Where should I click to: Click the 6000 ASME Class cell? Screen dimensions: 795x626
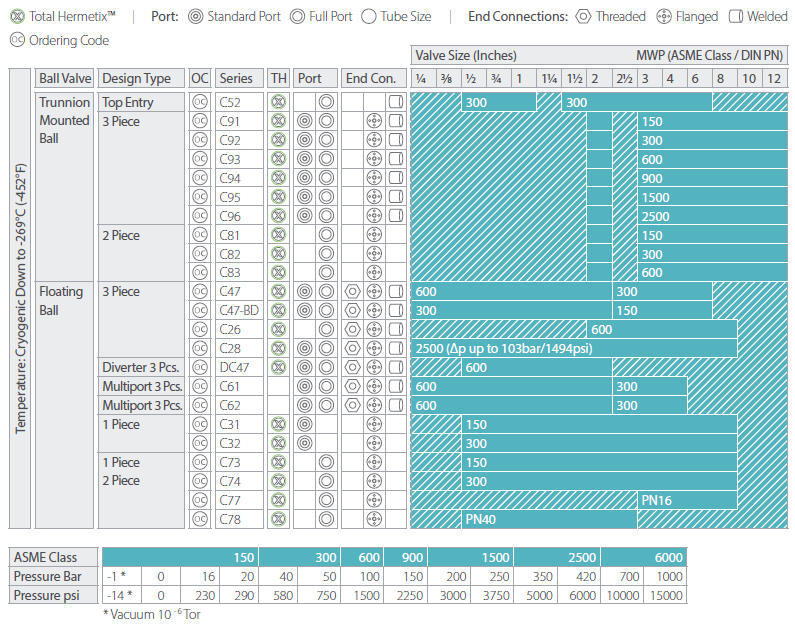coord(668,557)
